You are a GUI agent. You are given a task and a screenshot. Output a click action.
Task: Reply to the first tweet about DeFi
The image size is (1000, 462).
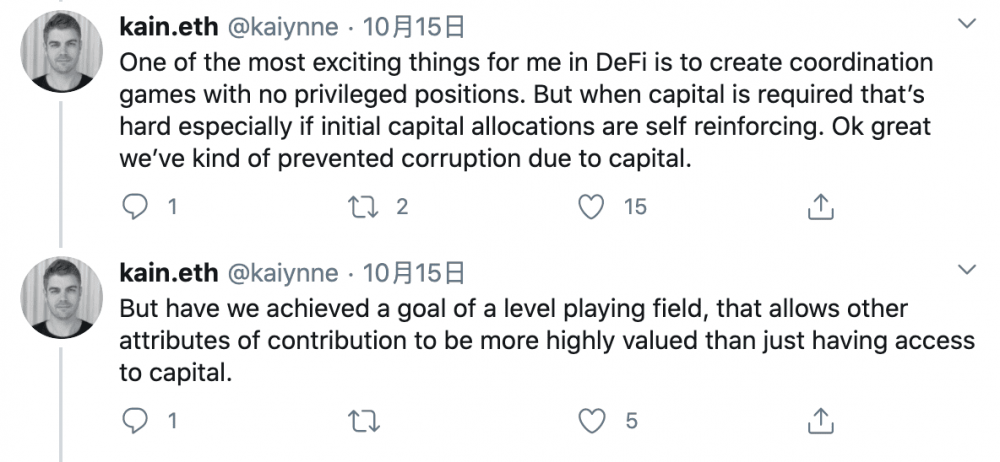134,207
